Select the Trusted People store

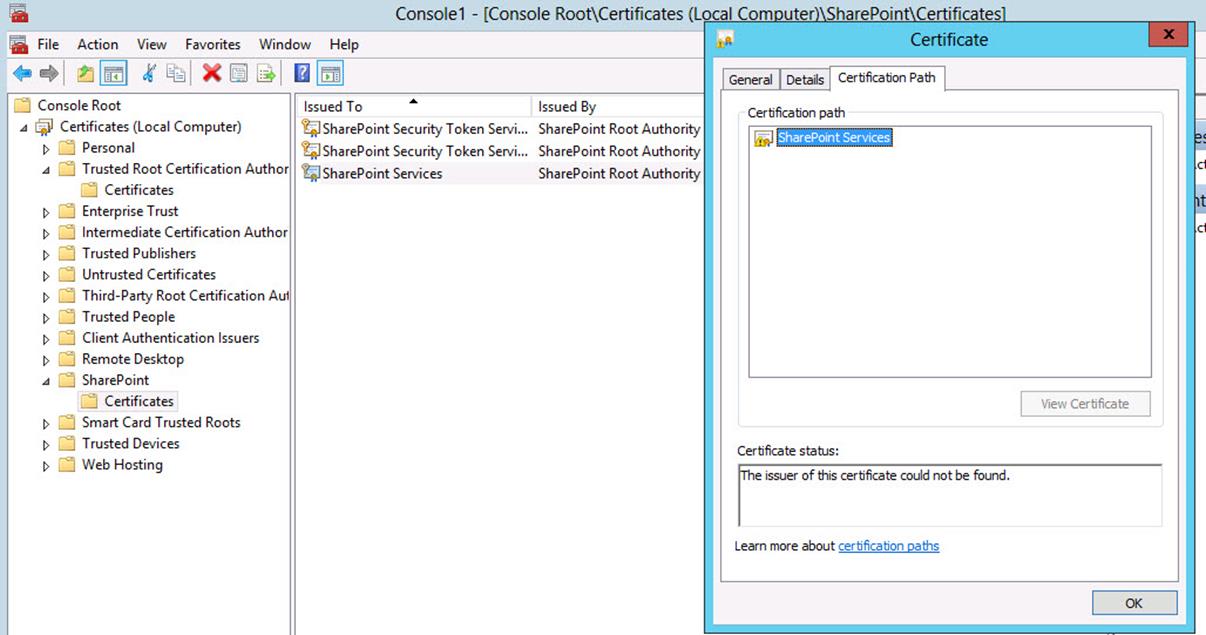pyautogui.click(x=128, y=317)
